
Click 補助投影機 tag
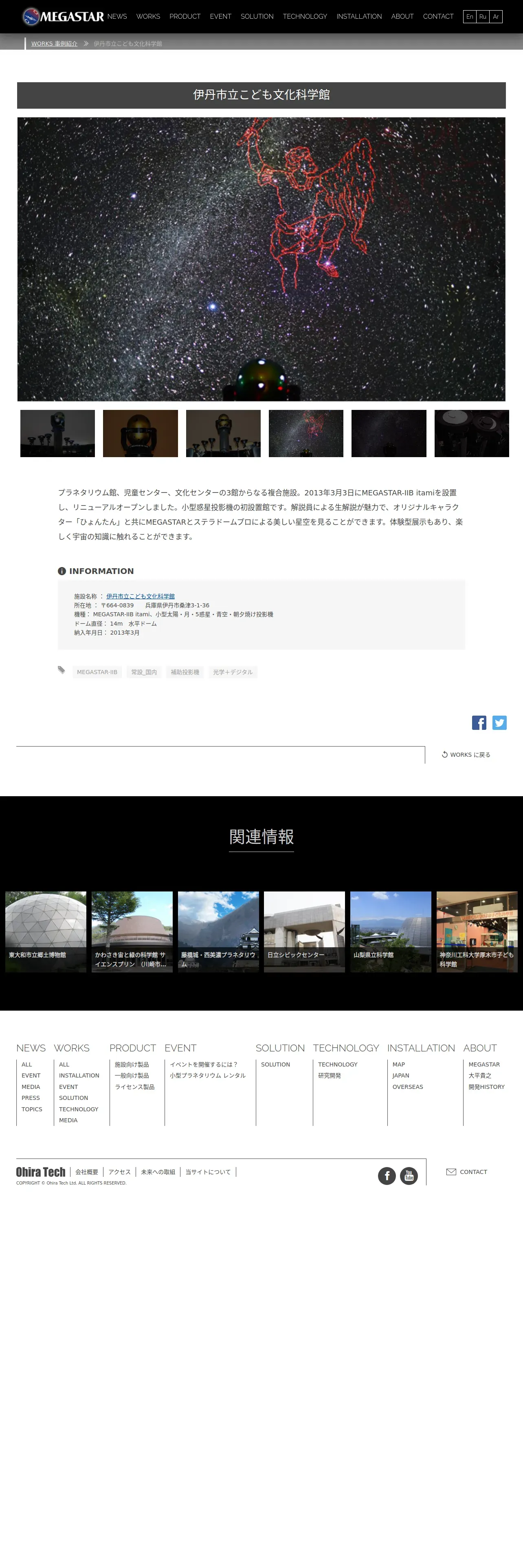tap(185, 672)
